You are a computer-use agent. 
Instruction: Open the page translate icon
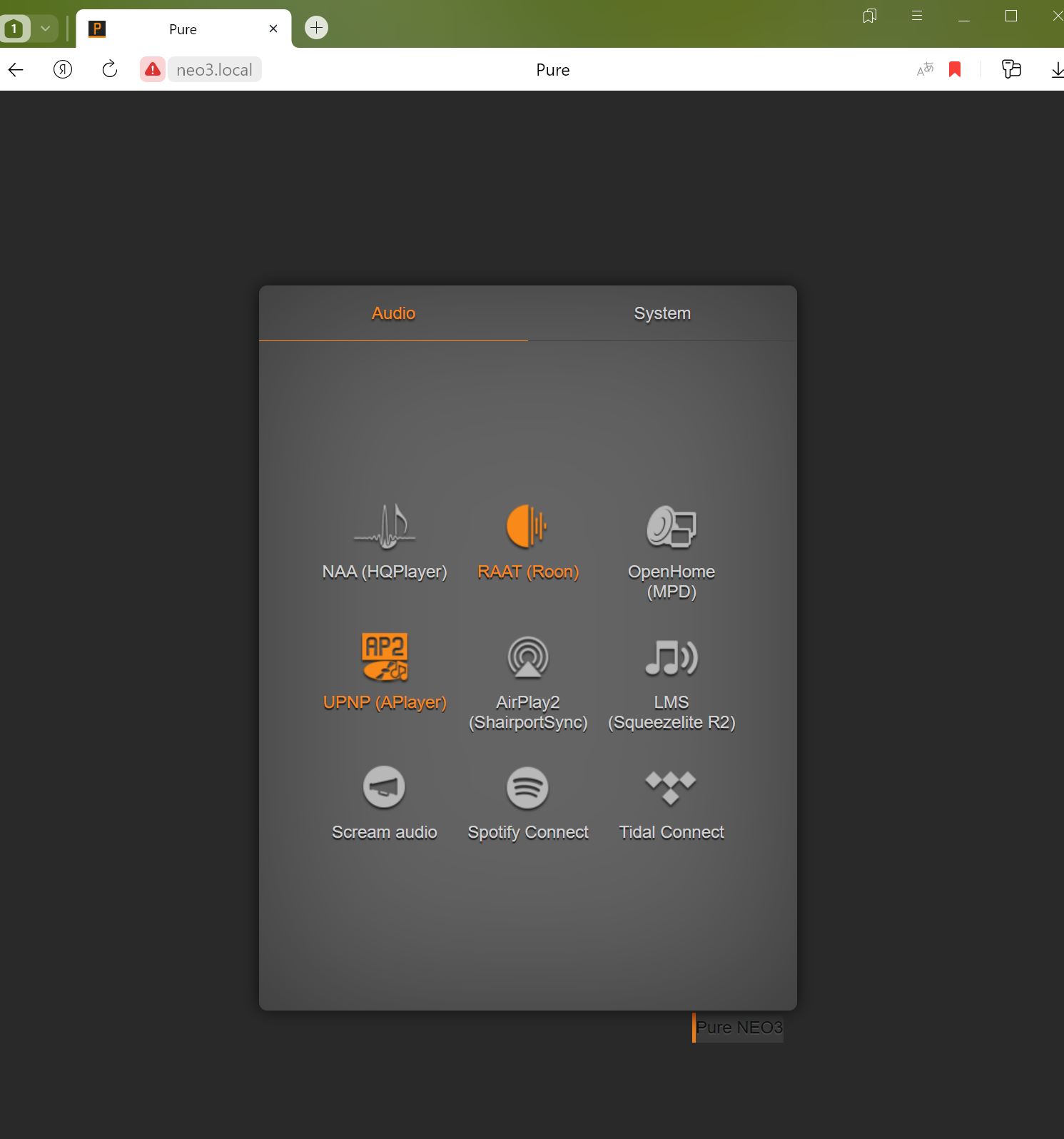click(x=925, y=69)
